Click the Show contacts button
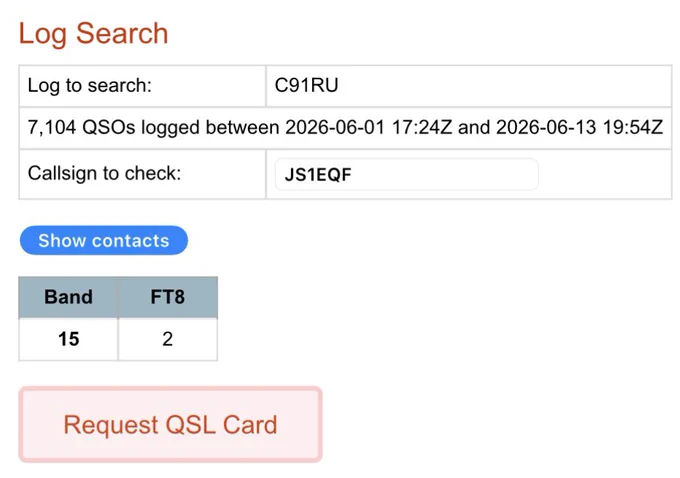Screen dimensions: 680x478 coord(104,240)
